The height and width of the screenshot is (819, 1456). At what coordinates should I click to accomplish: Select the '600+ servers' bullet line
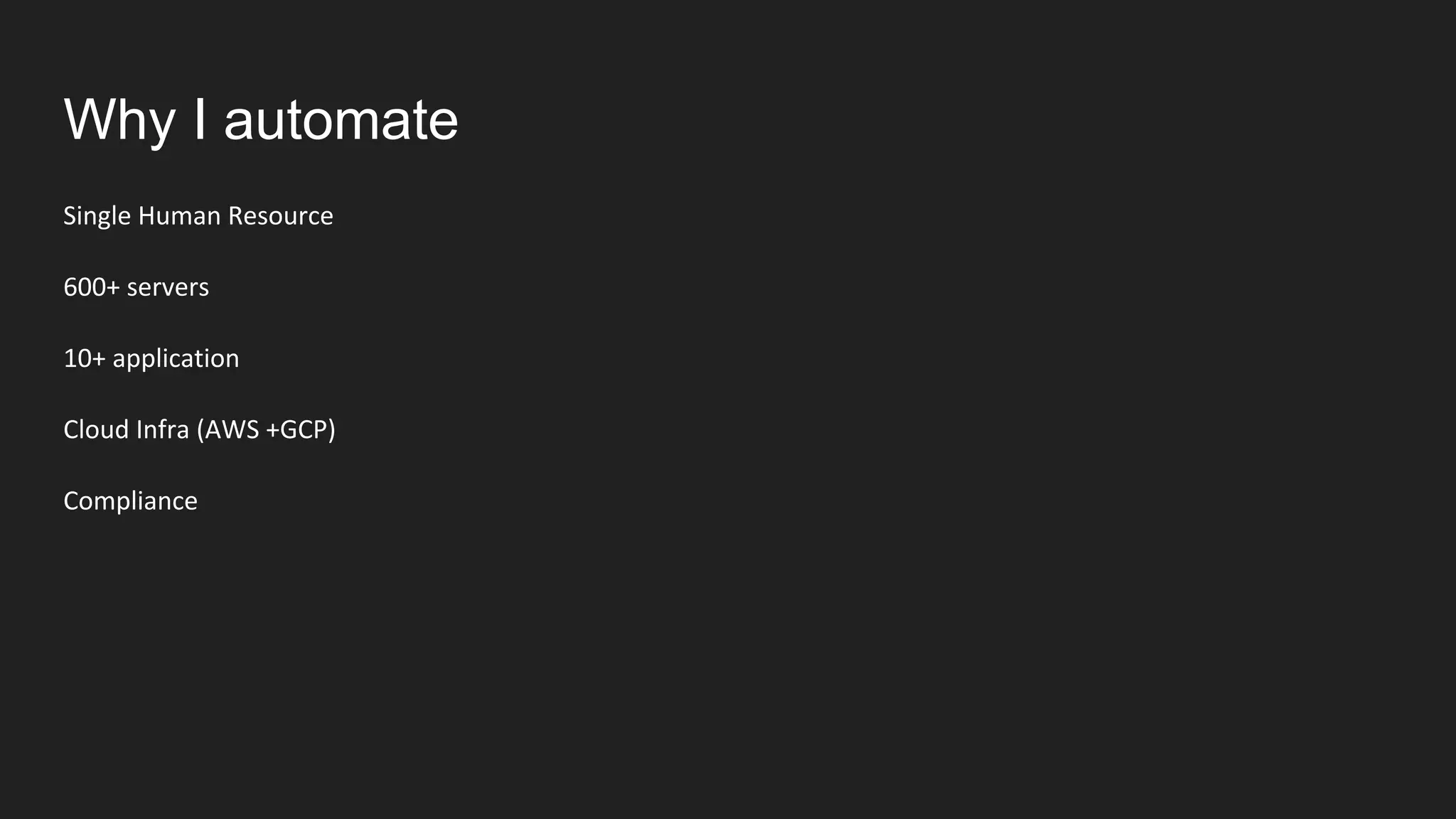coord(136,287)
